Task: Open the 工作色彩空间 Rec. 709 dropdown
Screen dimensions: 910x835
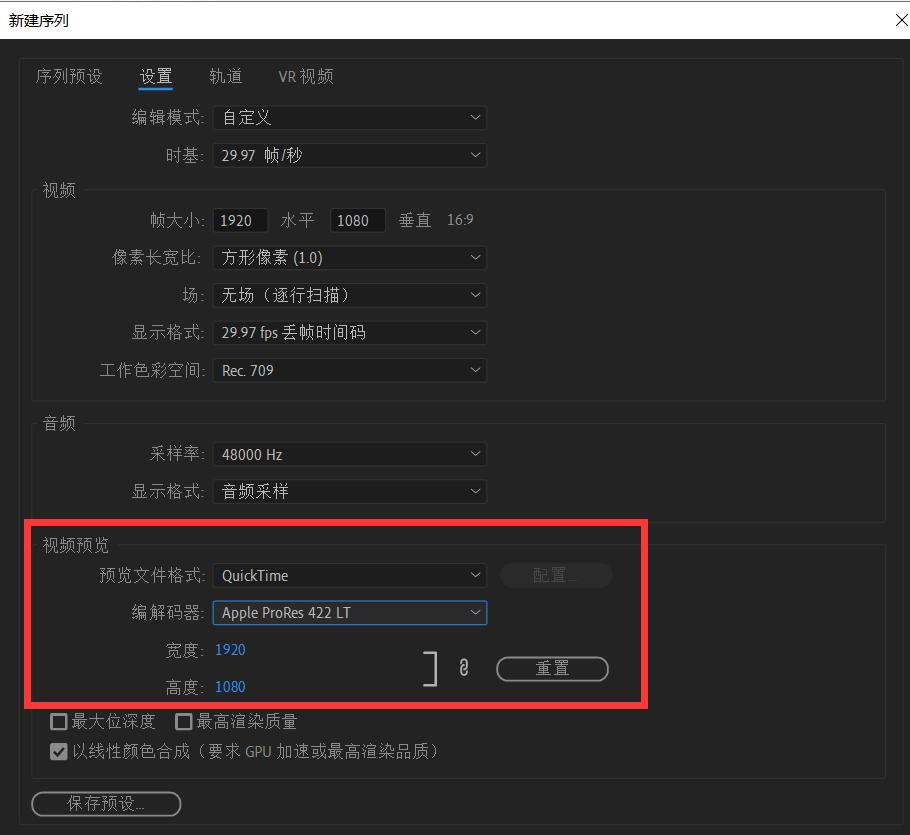Action: [x=350, y=370]
